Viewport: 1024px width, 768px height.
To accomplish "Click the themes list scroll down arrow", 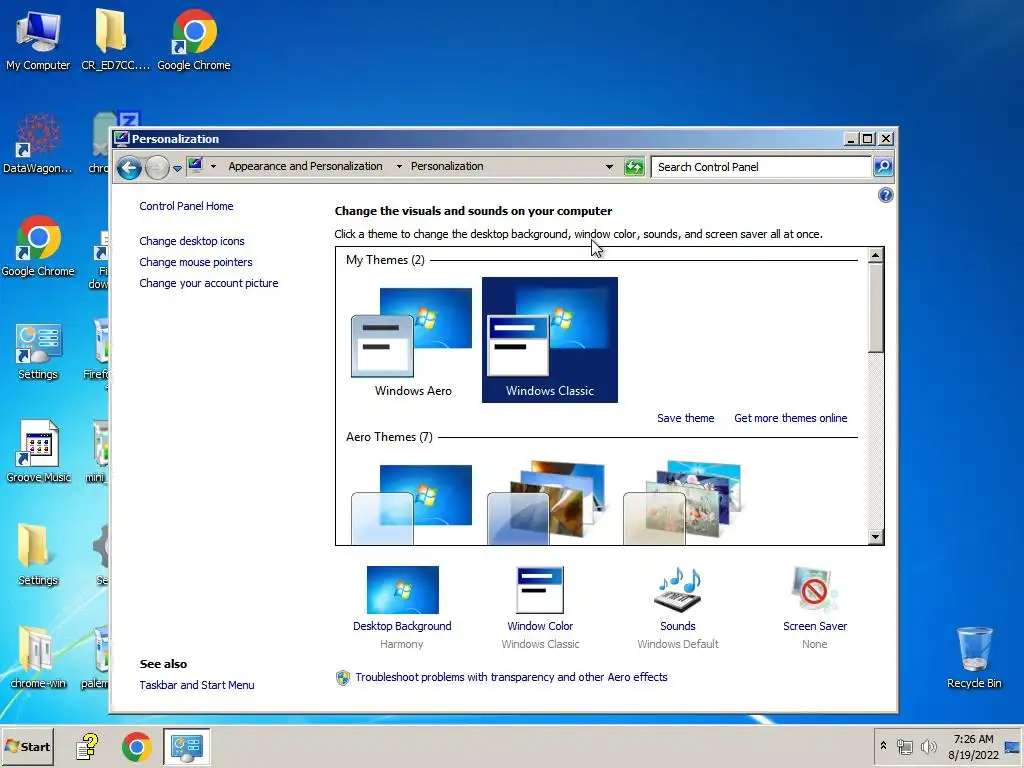I will [x=876, y=537].
